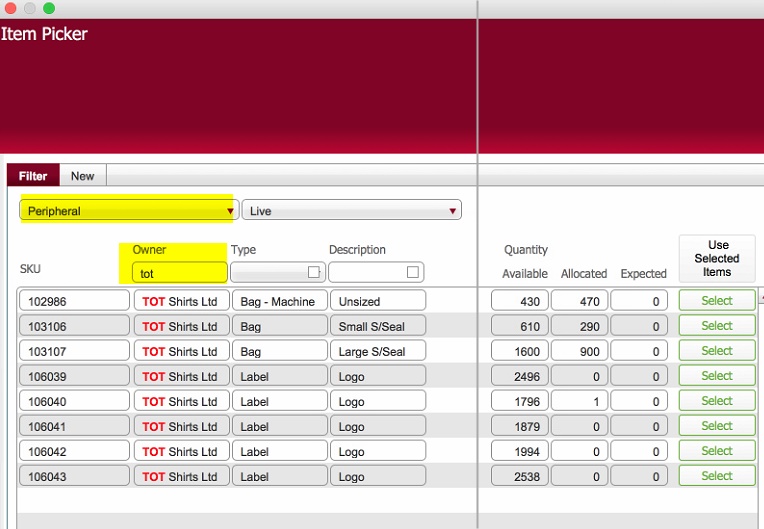Expand the Live status dropdown

point(351,211)
